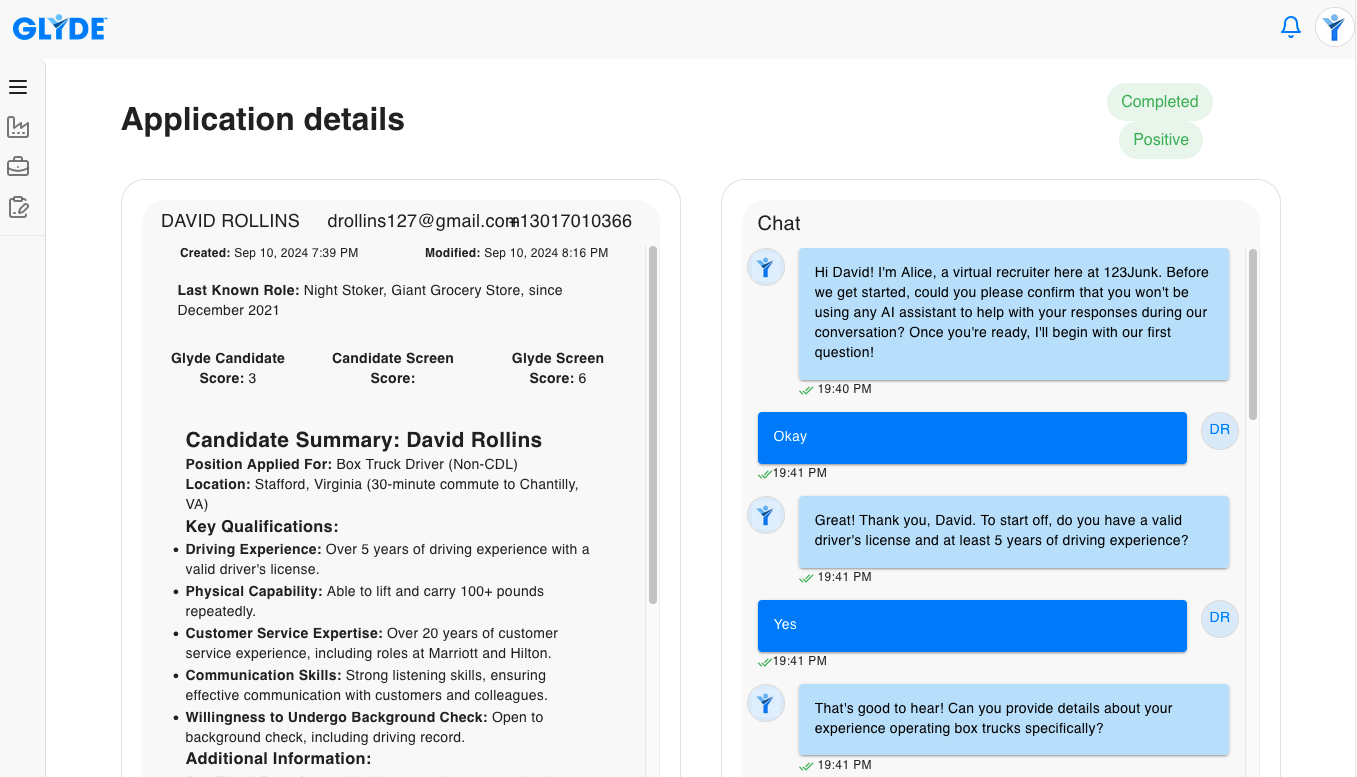Viewport: 1357px width, 777px height.
Task: Open the briefcase jobs sidebar icon
Action: point(18,166)
